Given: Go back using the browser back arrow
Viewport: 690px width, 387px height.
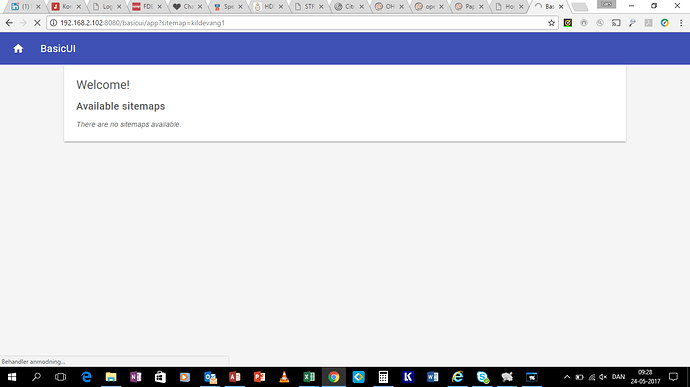Looking at the screenshot, I should [x=9, y=23].
